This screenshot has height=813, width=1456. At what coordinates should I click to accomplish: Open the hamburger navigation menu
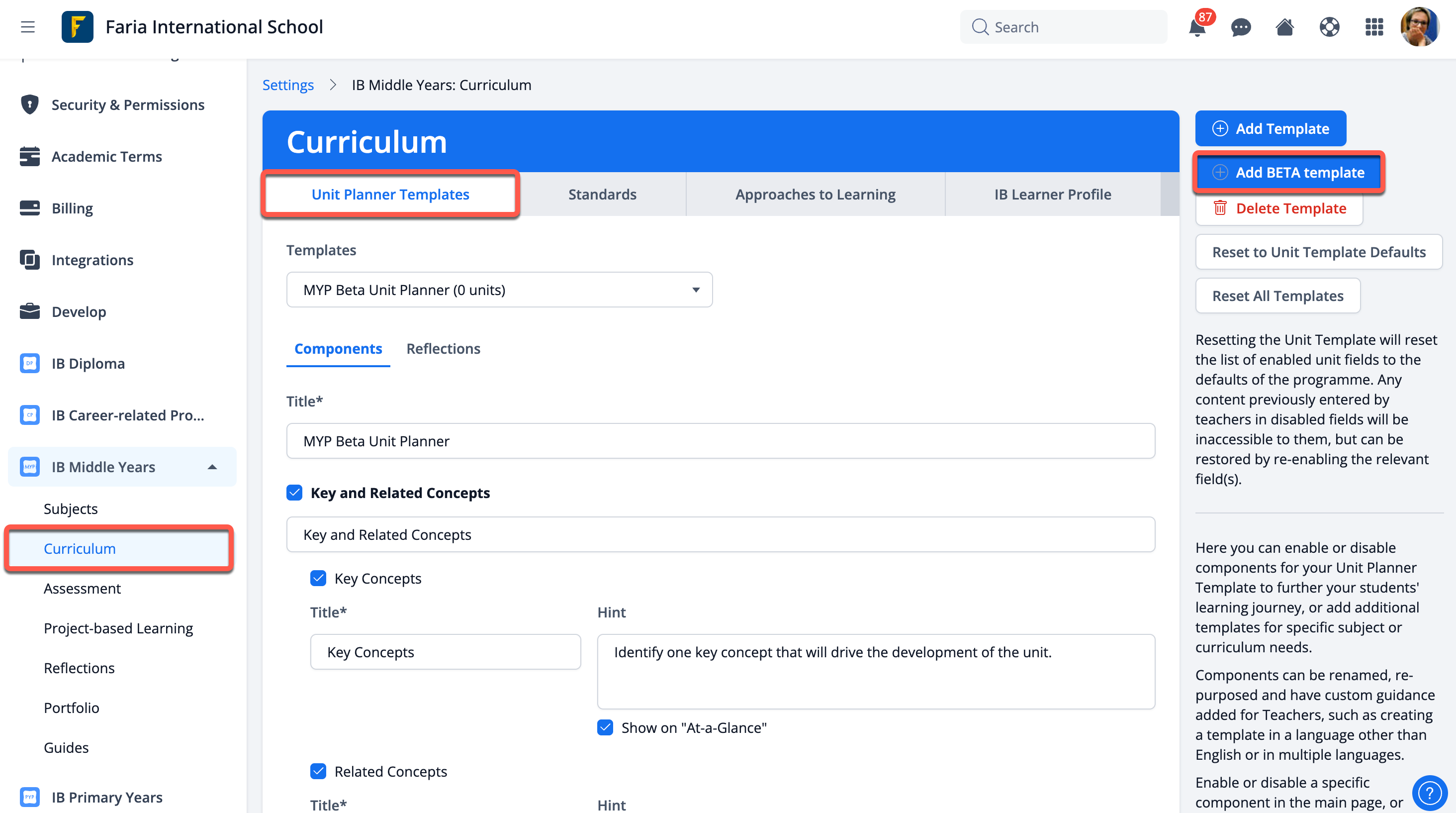(28, 26)
